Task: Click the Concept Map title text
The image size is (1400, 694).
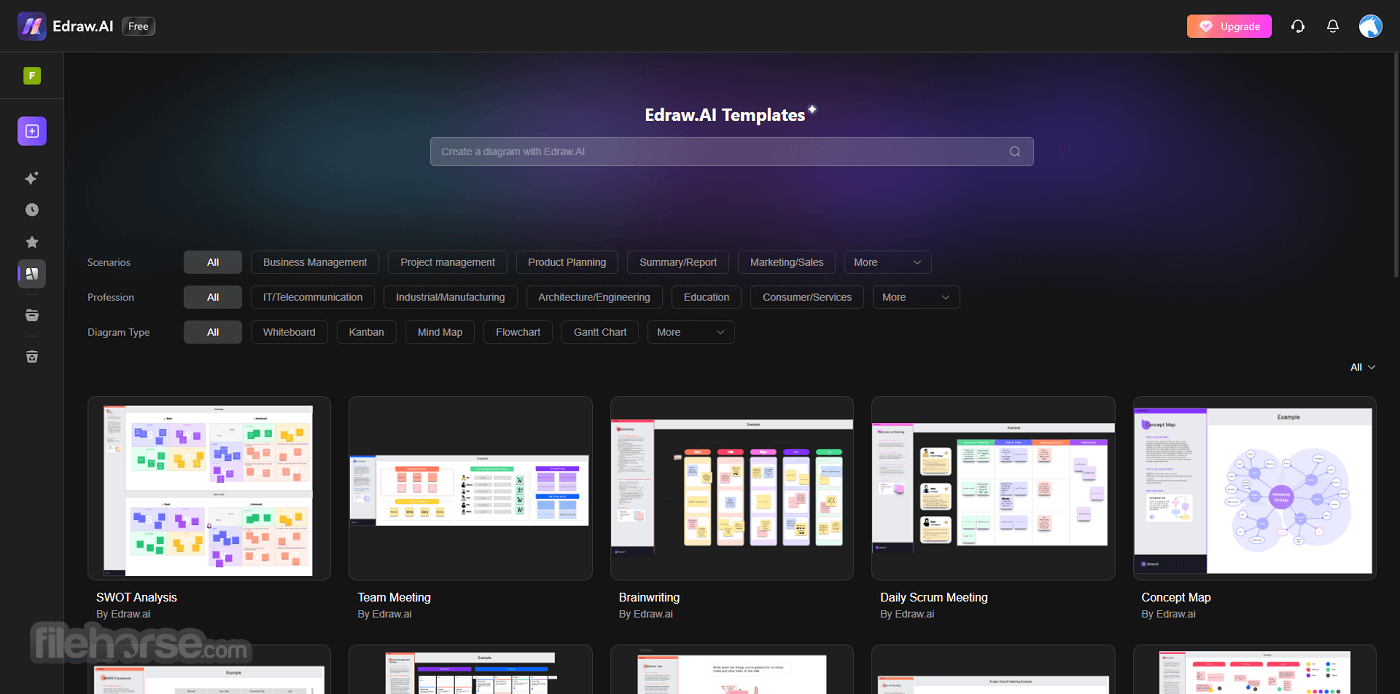Action: pos(1176,598)
